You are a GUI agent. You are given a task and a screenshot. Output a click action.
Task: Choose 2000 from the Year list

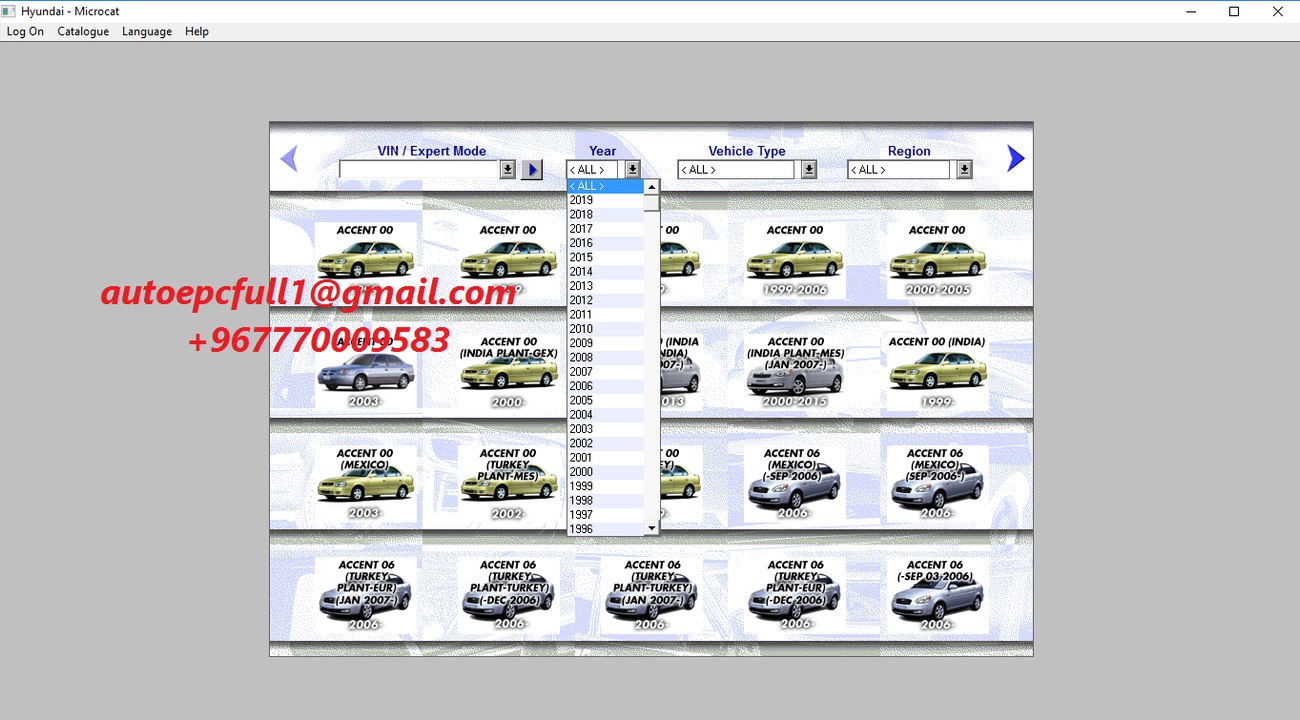pyautogui.click(x=605, y=473)
